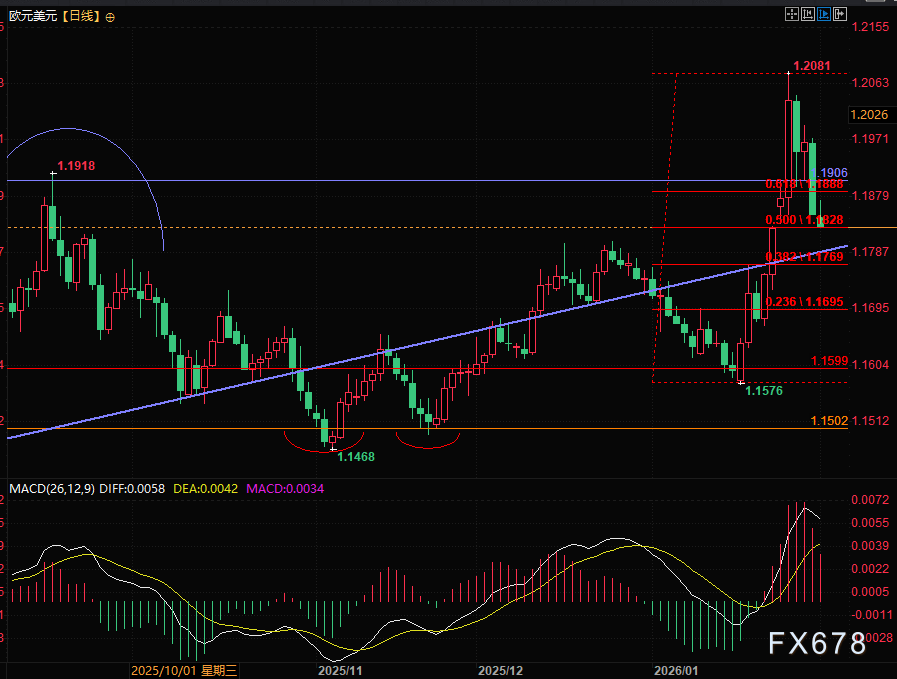The width and height of the screenshot is (897, 679).
Task: Select the 2026/01 date axis label
Action: (673, 670)
